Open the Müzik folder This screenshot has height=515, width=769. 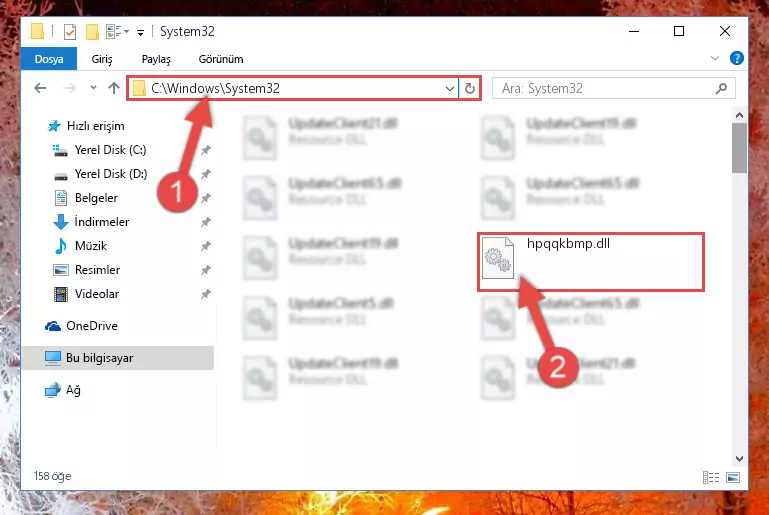(91, 246)
